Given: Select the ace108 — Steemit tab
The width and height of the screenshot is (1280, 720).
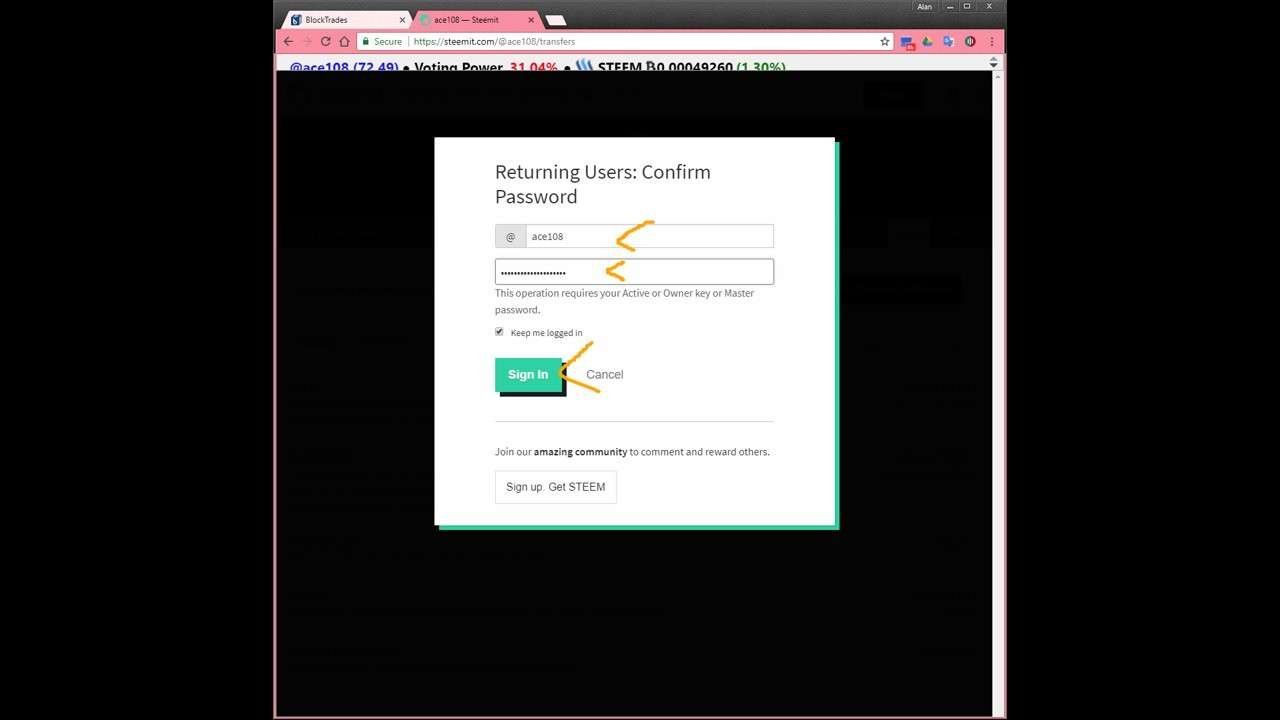Looking at the screenshot, I should point(477,20).
